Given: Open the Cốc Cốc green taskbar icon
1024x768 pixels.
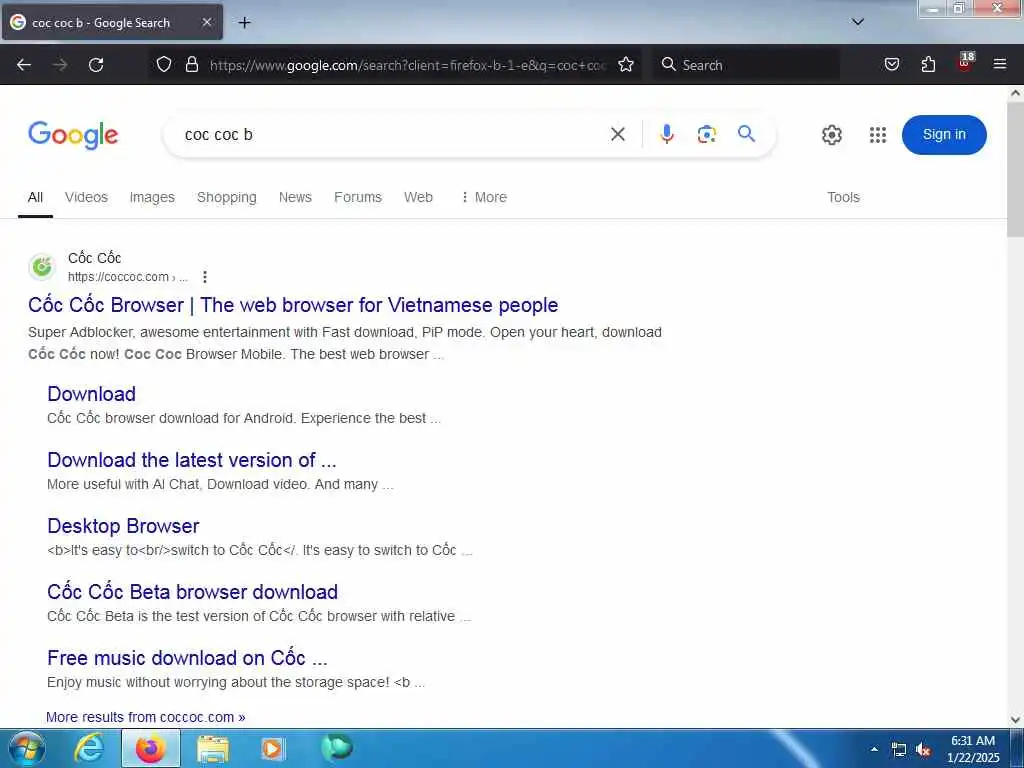Looking at the screenshot, I should point(337,747).
